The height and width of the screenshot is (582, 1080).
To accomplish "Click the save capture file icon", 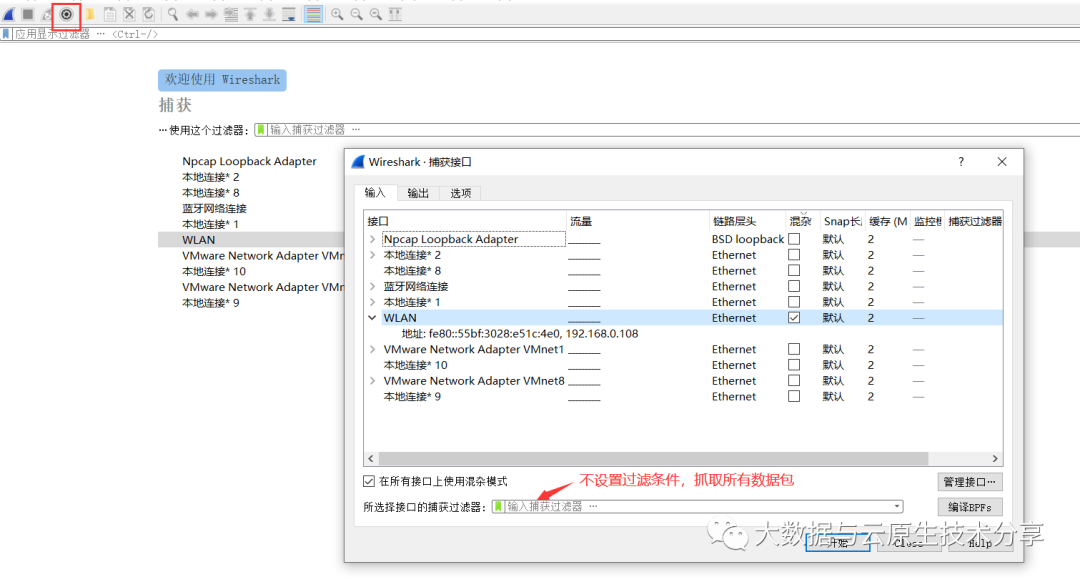I will coord(110,14).
